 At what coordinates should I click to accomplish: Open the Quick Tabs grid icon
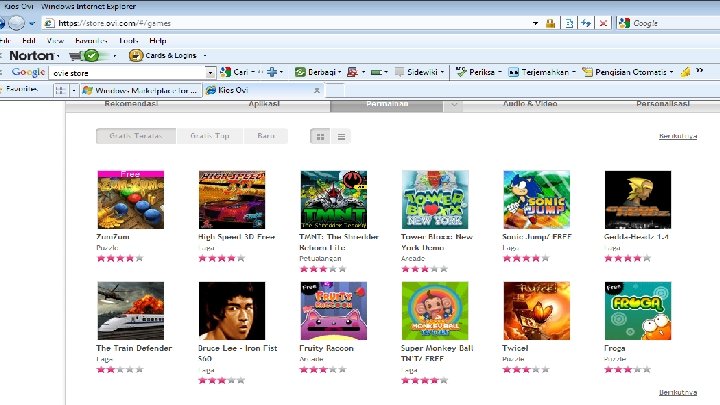(61, 90)
